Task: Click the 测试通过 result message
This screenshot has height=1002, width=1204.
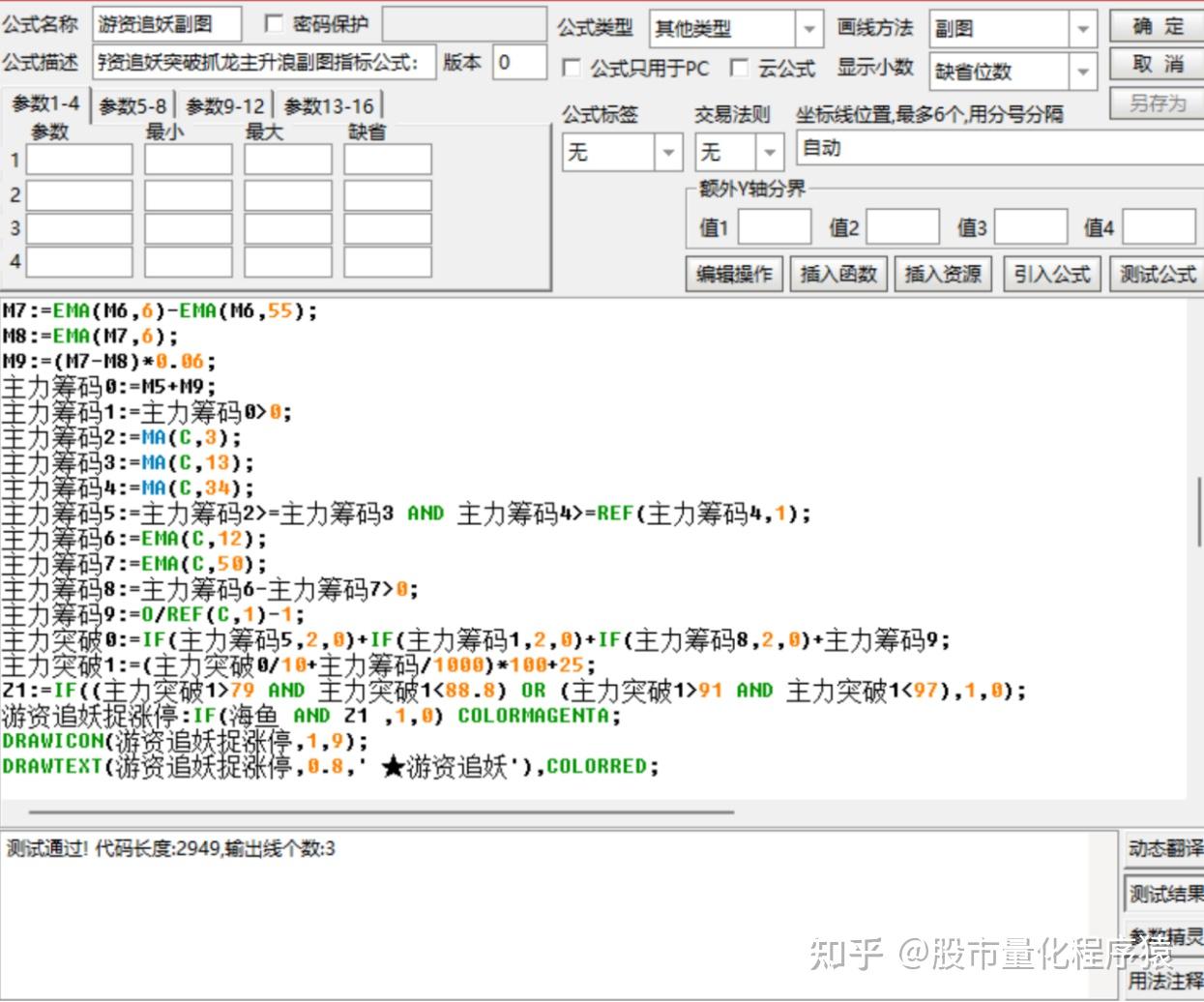Action: [x=170, y=849]
